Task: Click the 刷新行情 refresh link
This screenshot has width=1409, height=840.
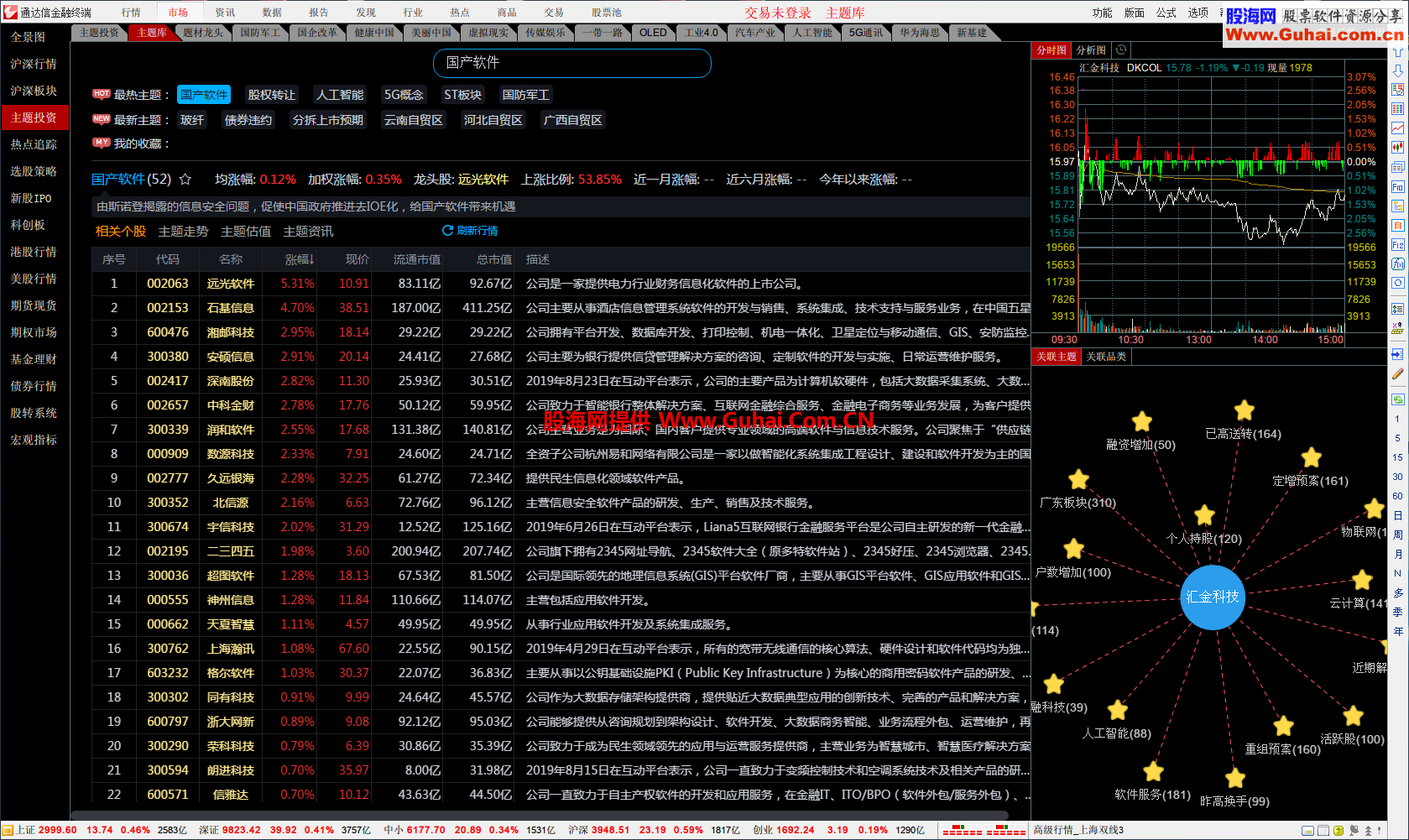Action: point(470,231)
